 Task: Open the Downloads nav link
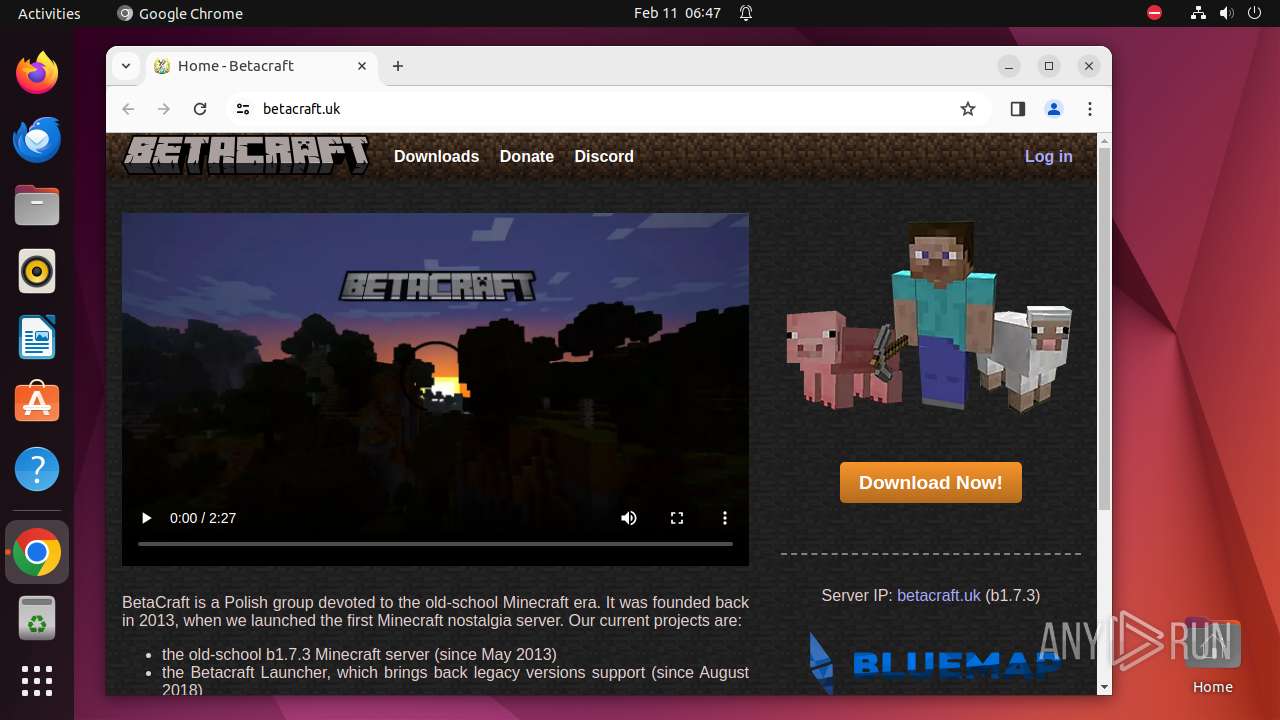pyautogui.click(x=436, y=156)
